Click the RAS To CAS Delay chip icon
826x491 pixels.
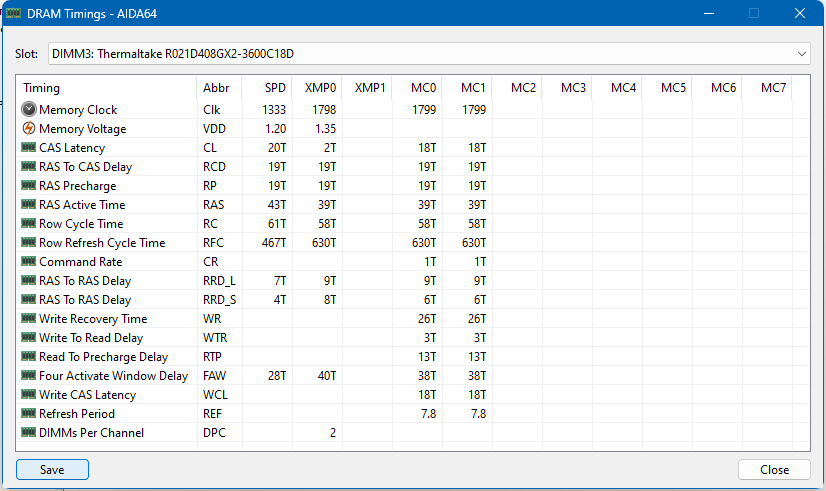tap(28, 166)
